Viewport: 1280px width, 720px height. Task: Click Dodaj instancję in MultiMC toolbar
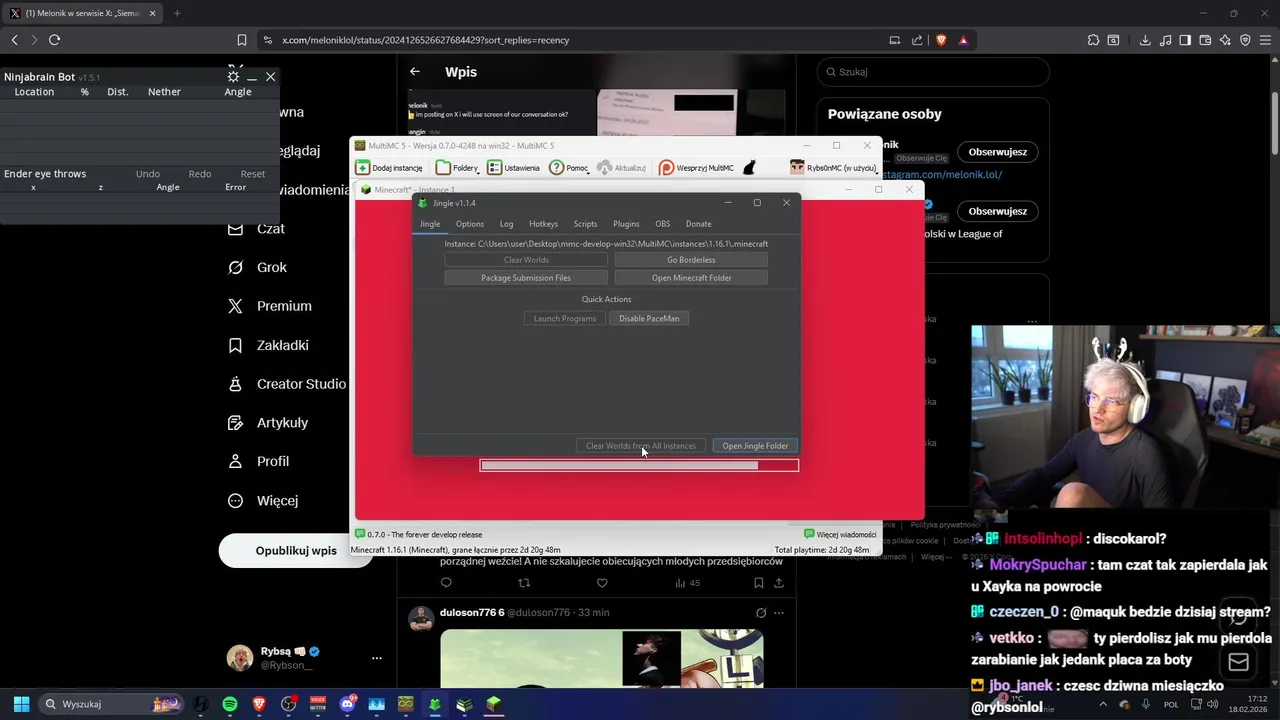pos(389,168)
